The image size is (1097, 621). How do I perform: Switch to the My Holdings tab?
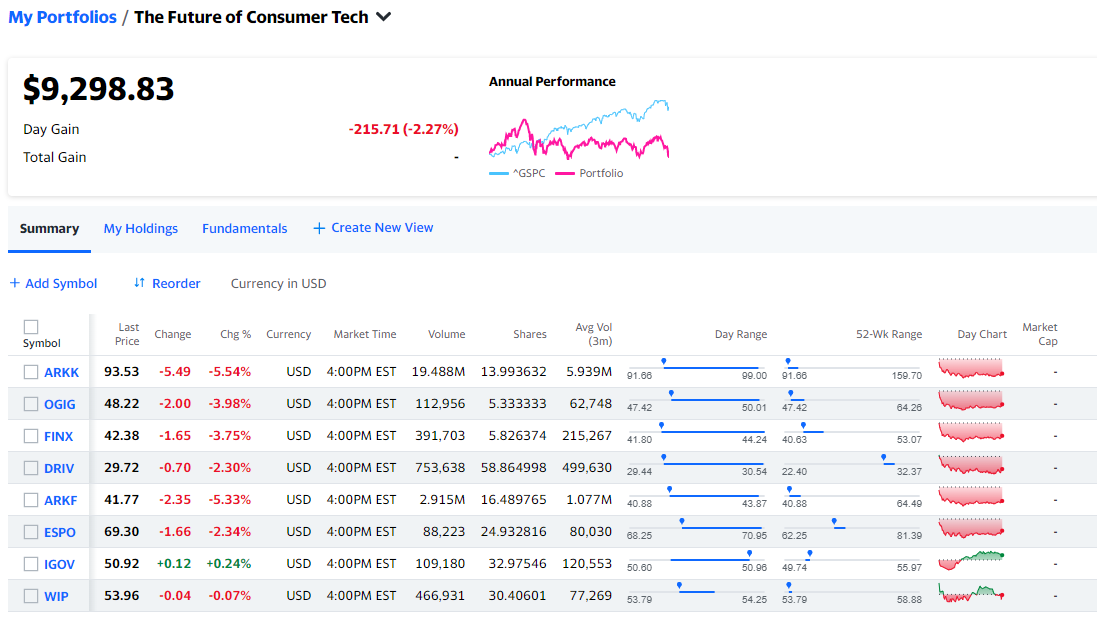[x=141, y=228]
